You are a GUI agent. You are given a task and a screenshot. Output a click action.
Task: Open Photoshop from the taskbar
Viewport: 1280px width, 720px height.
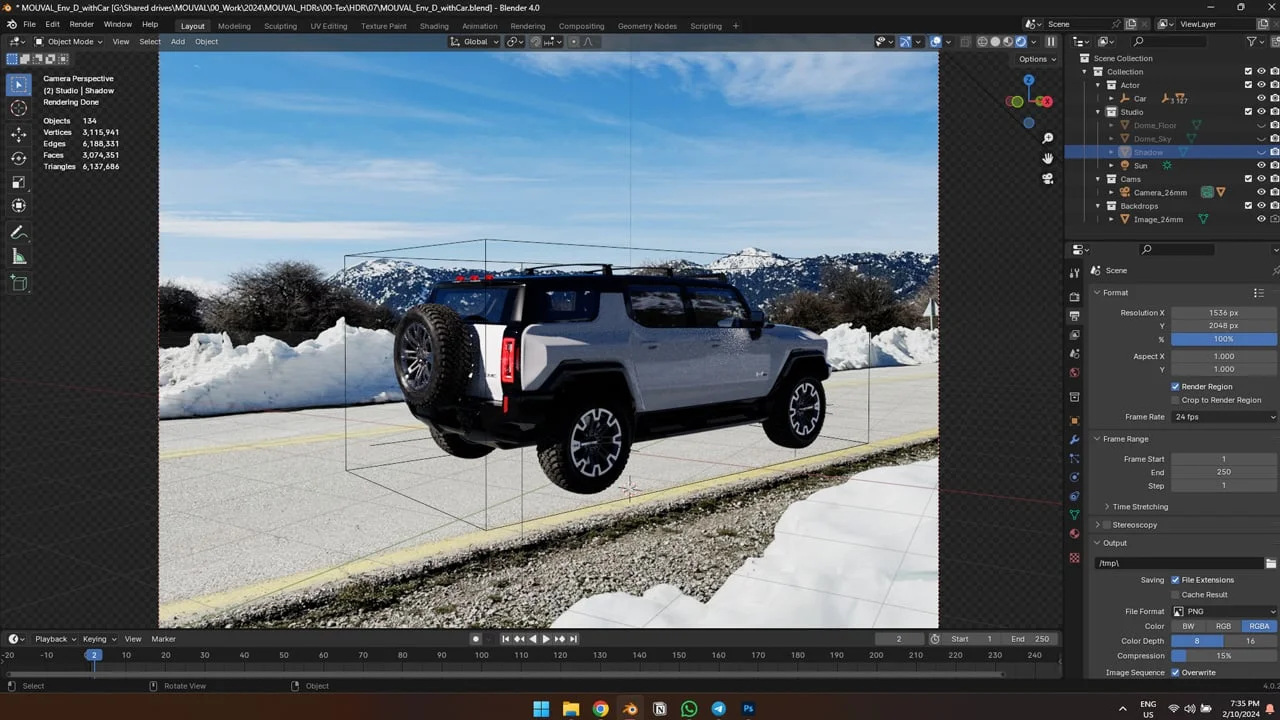pos(748,709)
